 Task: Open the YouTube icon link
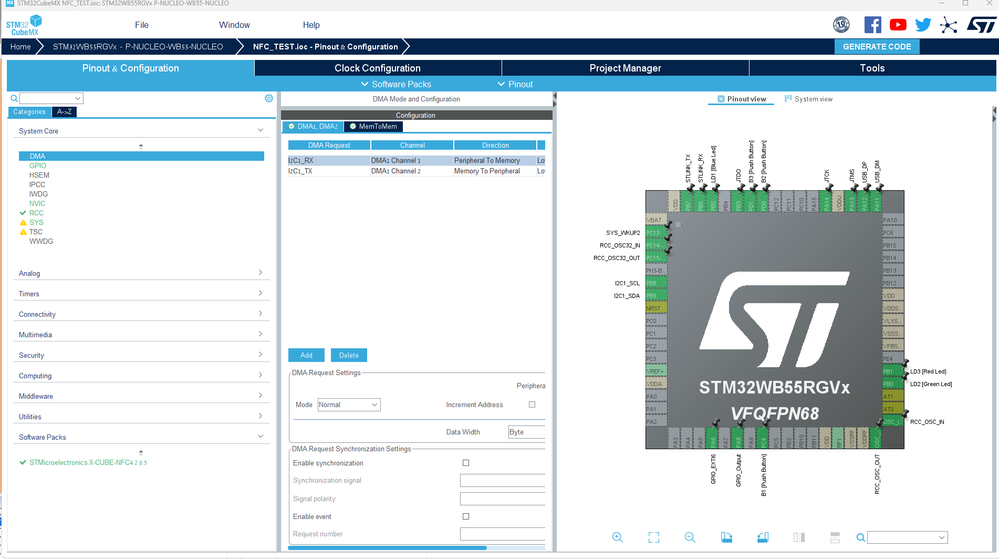pos(898,25)
